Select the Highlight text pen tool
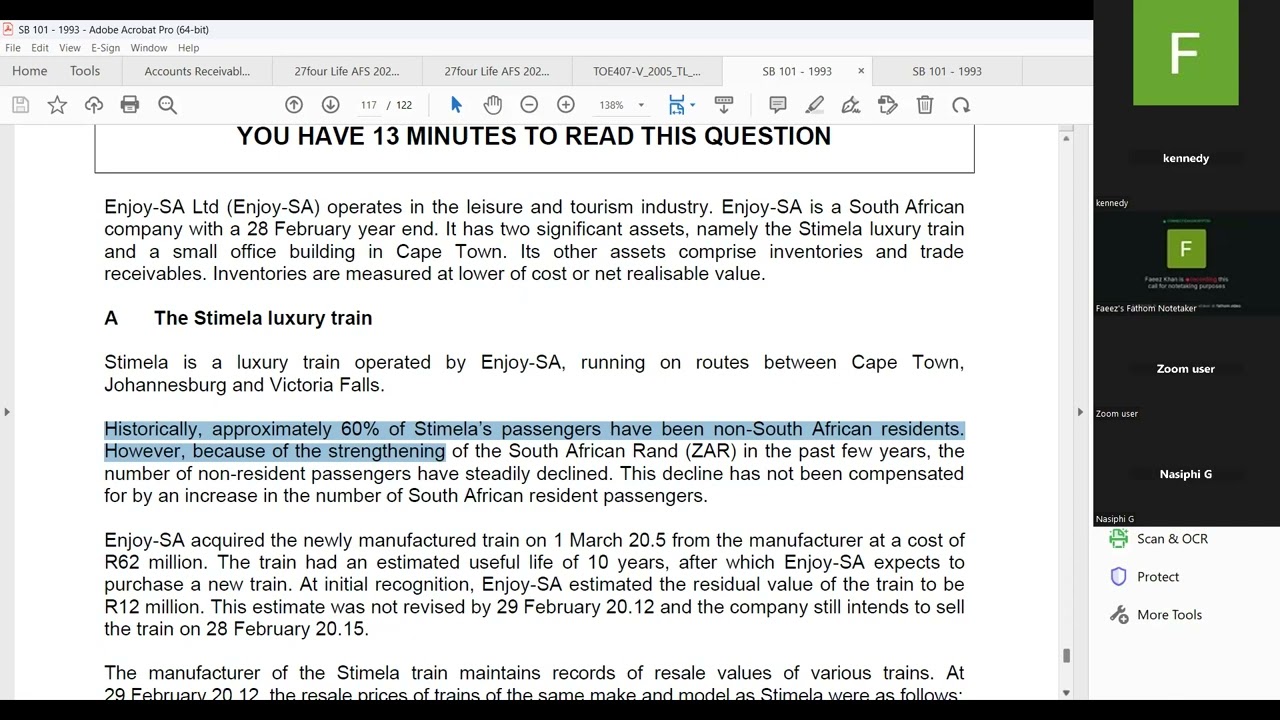Viewport: 1280px width, 720px height. tap(815, 105)
